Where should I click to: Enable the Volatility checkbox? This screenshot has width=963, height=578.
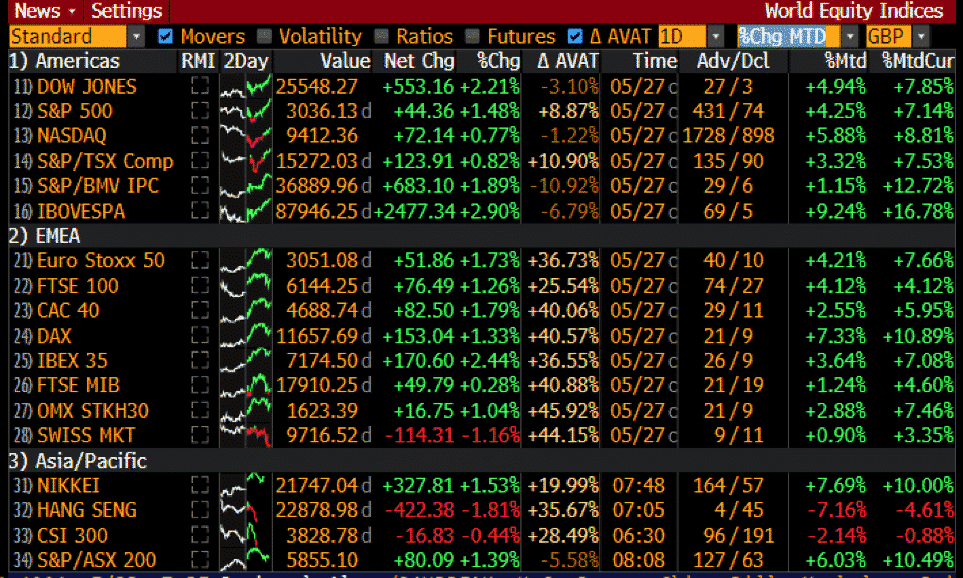click(264, 37)
